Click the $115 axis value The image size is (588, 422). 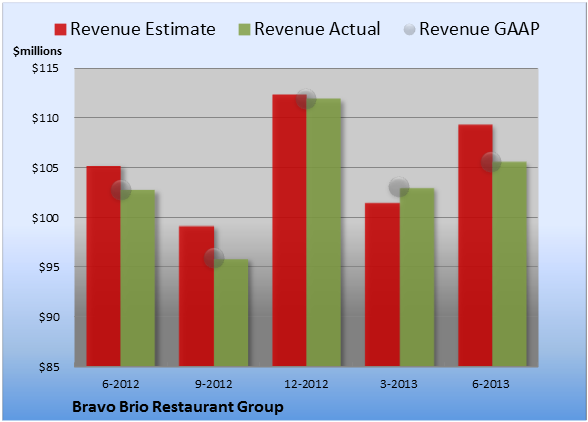point(45,68)
